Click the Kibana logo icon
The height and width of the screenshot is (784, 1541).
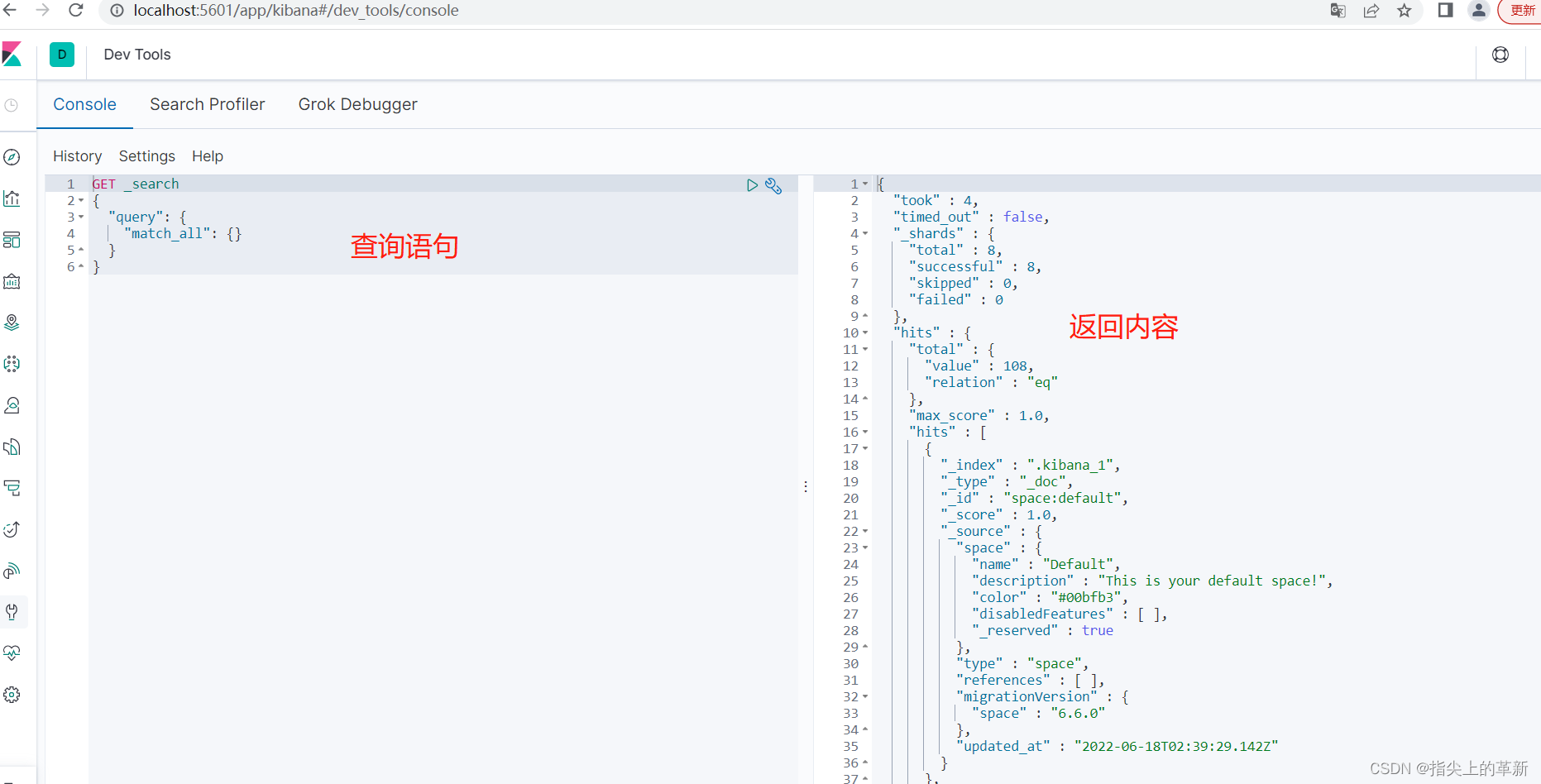(12, 55)
